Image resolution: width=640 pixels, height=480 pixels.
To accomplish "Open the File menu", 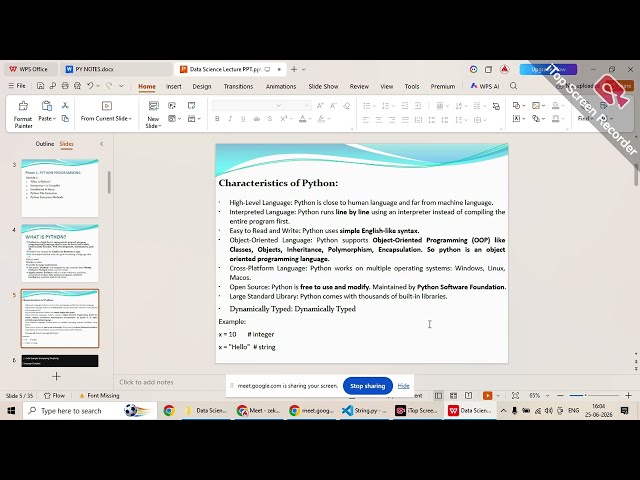I will tap(17, 86).
